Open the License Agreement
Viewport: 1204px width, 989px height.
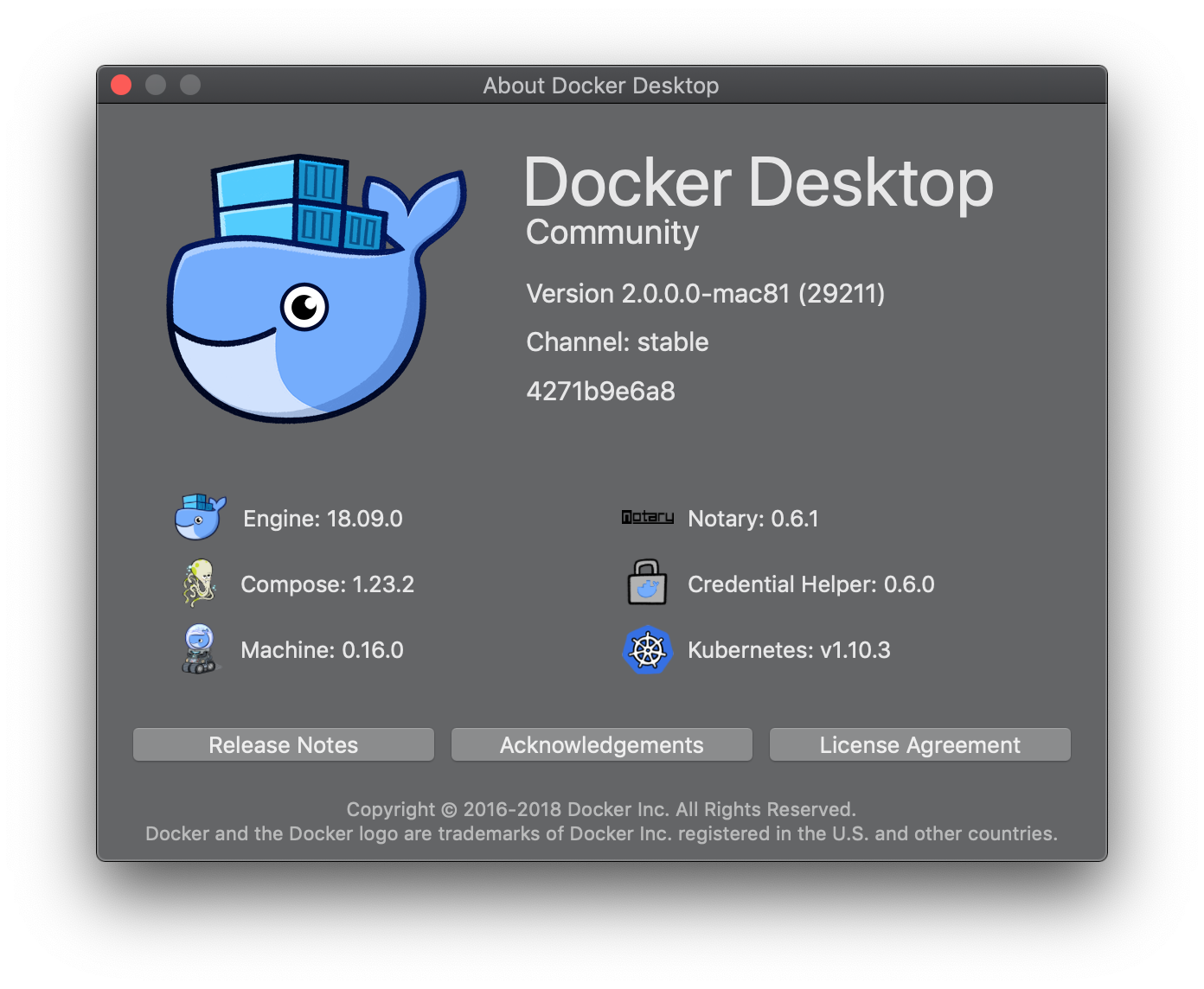click(x=919, y=744)
